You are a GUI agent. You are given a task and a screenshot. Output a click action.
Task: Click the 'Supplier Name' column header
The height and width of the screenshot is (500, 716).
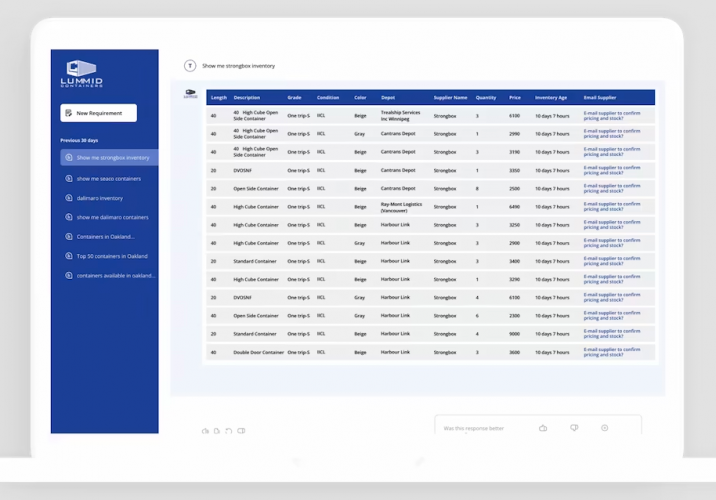pos(450,98)
